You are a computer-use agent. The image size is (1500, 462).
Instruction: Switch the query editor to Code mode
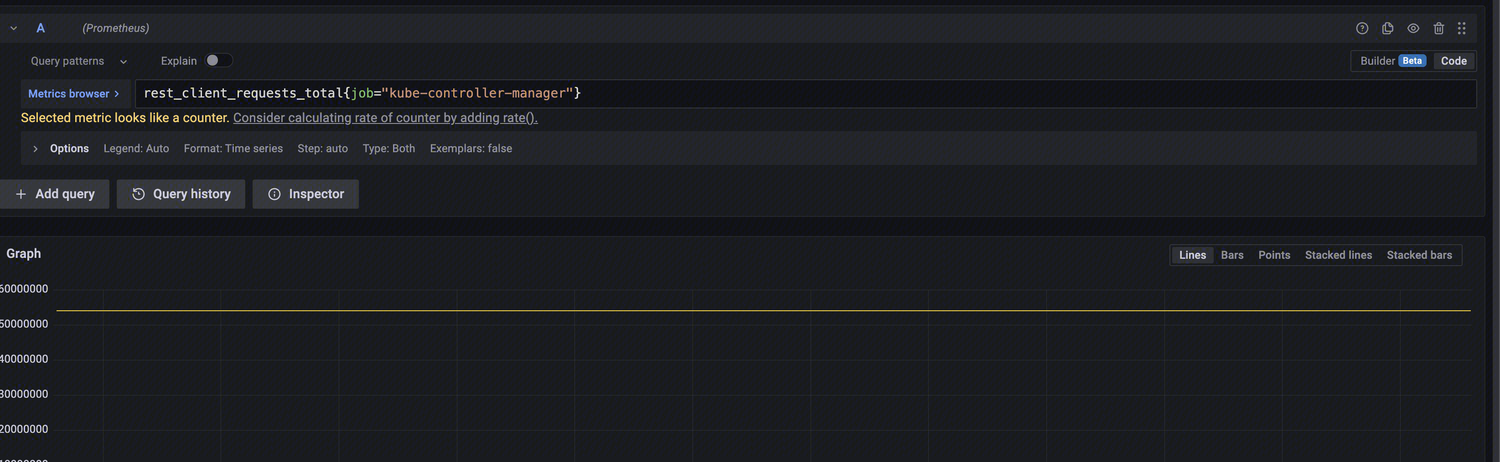(1454, 61)
